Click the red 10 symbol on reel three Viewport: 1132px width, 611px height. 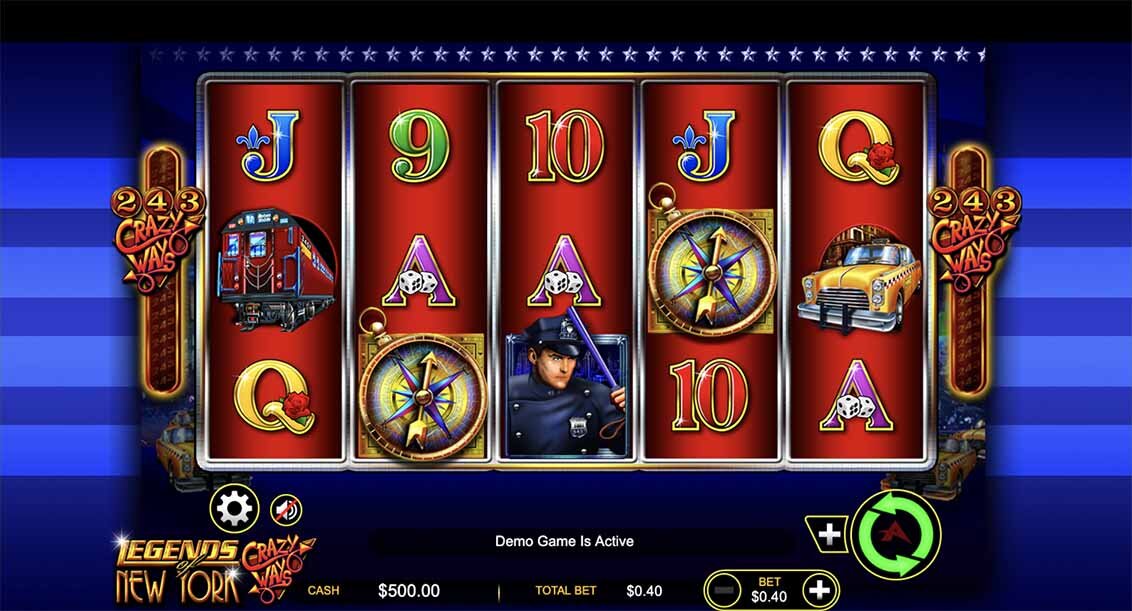pyautogui.click(x=565, y=147)
